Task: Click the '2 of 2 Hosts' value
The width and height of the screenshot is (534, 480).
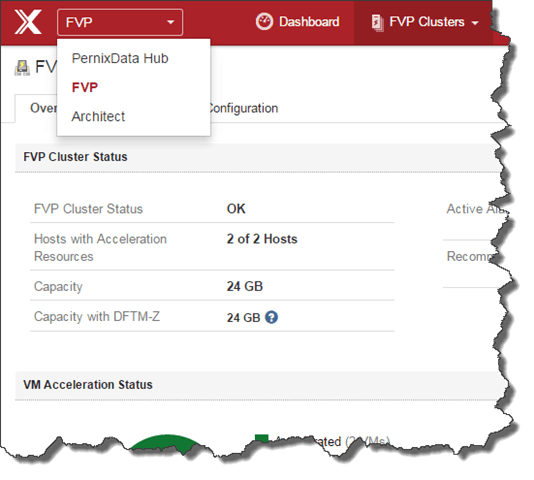Action: (262, 239)
